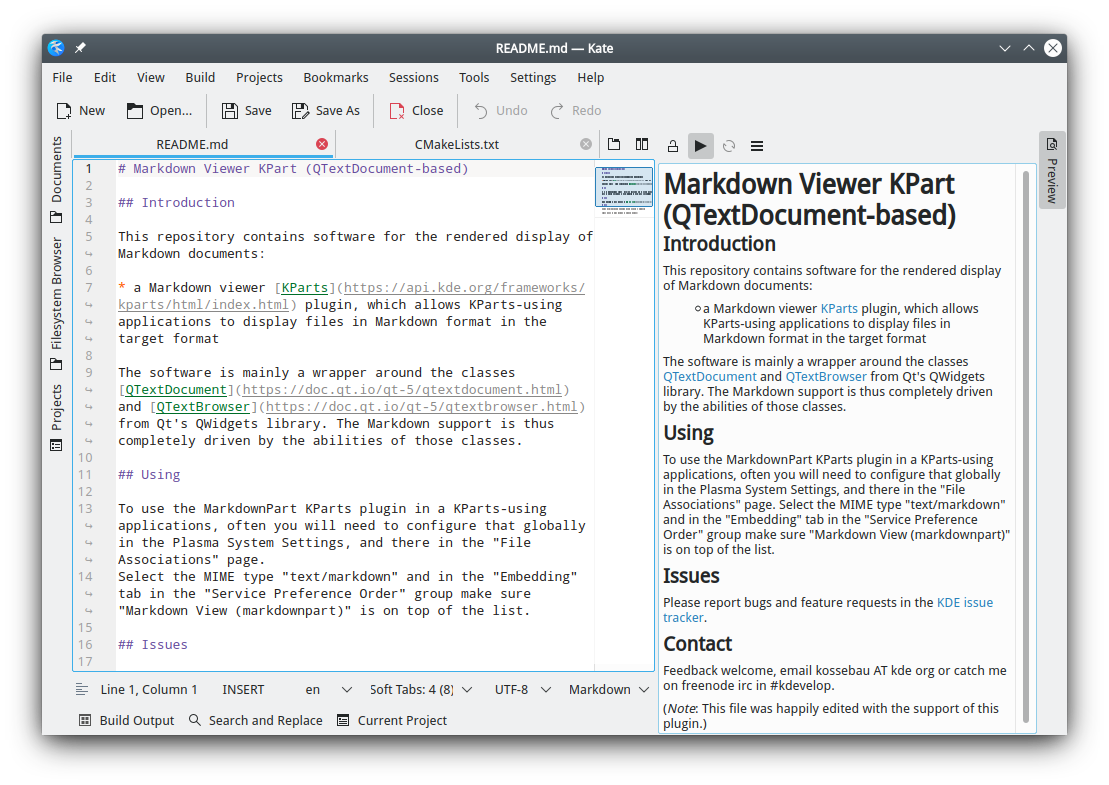Click the Close button in the toolbar
The width and height of the screenshot is (1109, 785).
[x=416, y=111]
